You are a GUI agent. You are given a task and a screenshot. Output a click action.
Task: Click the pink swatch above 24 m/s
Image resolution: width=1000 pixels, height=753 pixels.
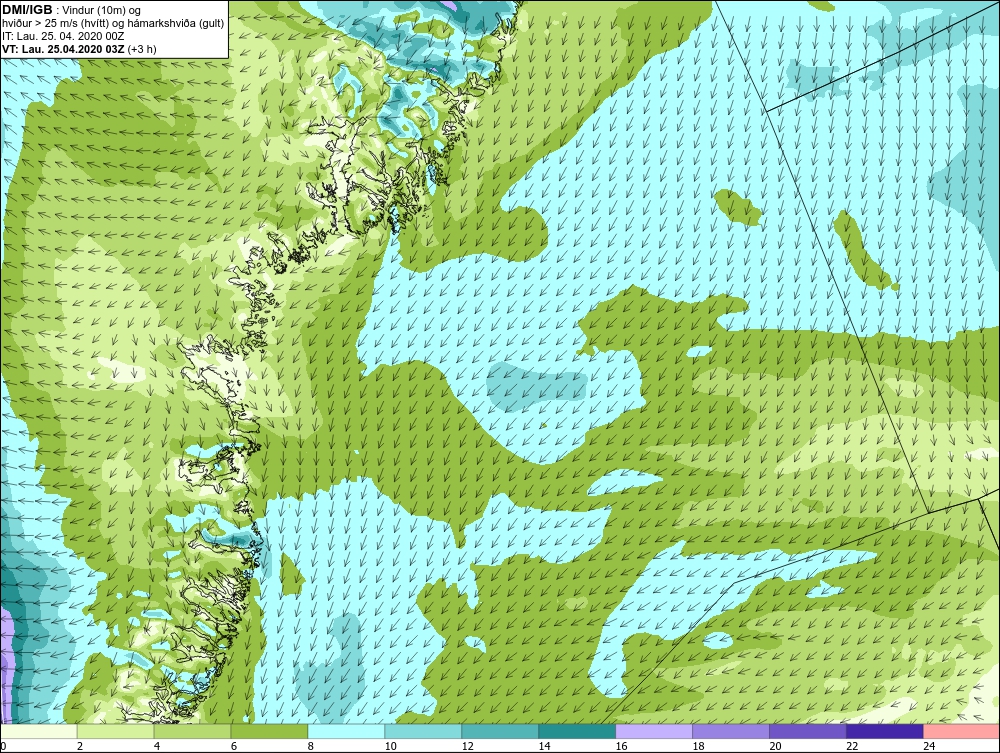[x=961, y=731]
